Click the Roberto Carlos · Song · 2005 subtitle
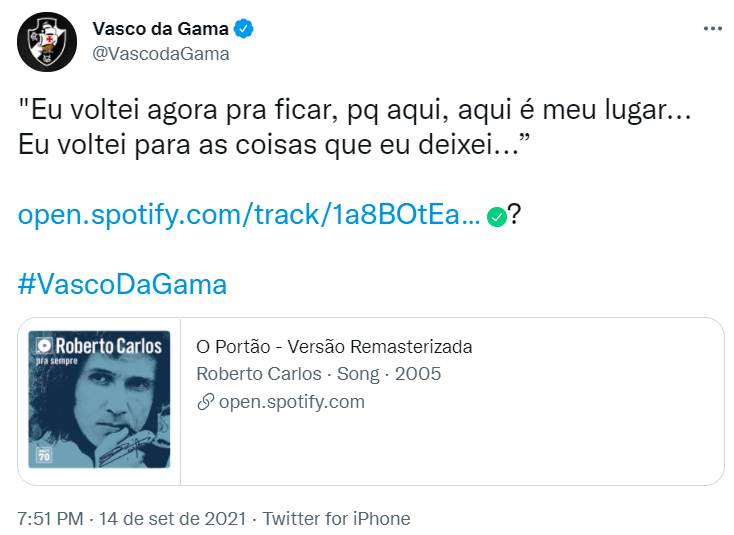 (318, 374)
